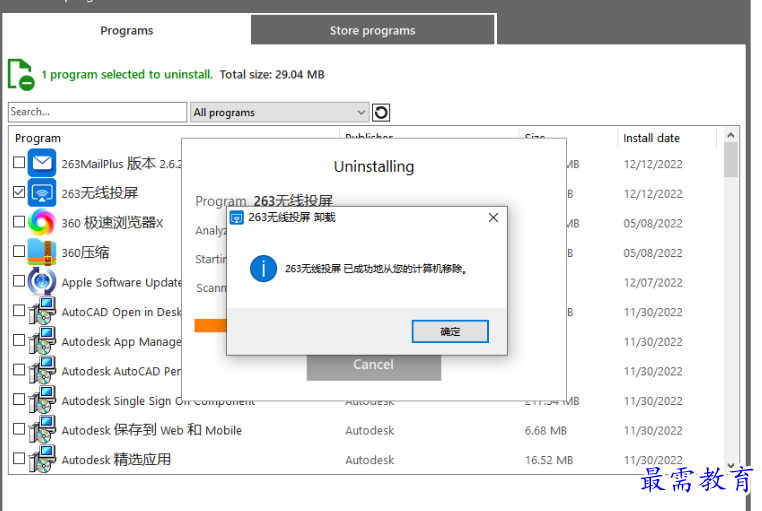
Task: Check the 360压缩 checkbox
Action: (19, 251)
